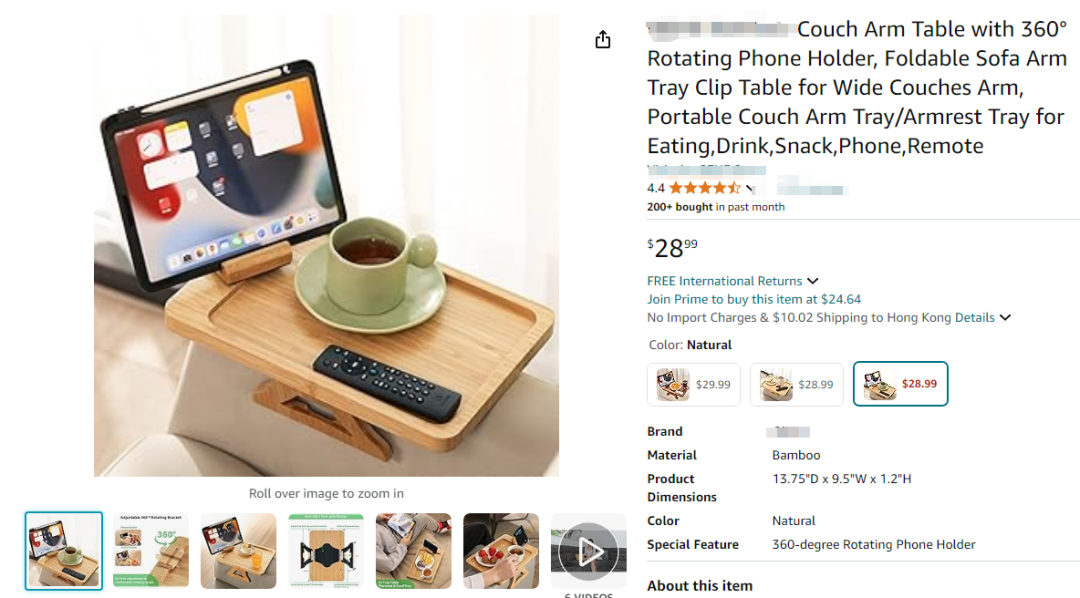
Task: View the tray dimensions diagram thumbnail
Action: point(326,551)
